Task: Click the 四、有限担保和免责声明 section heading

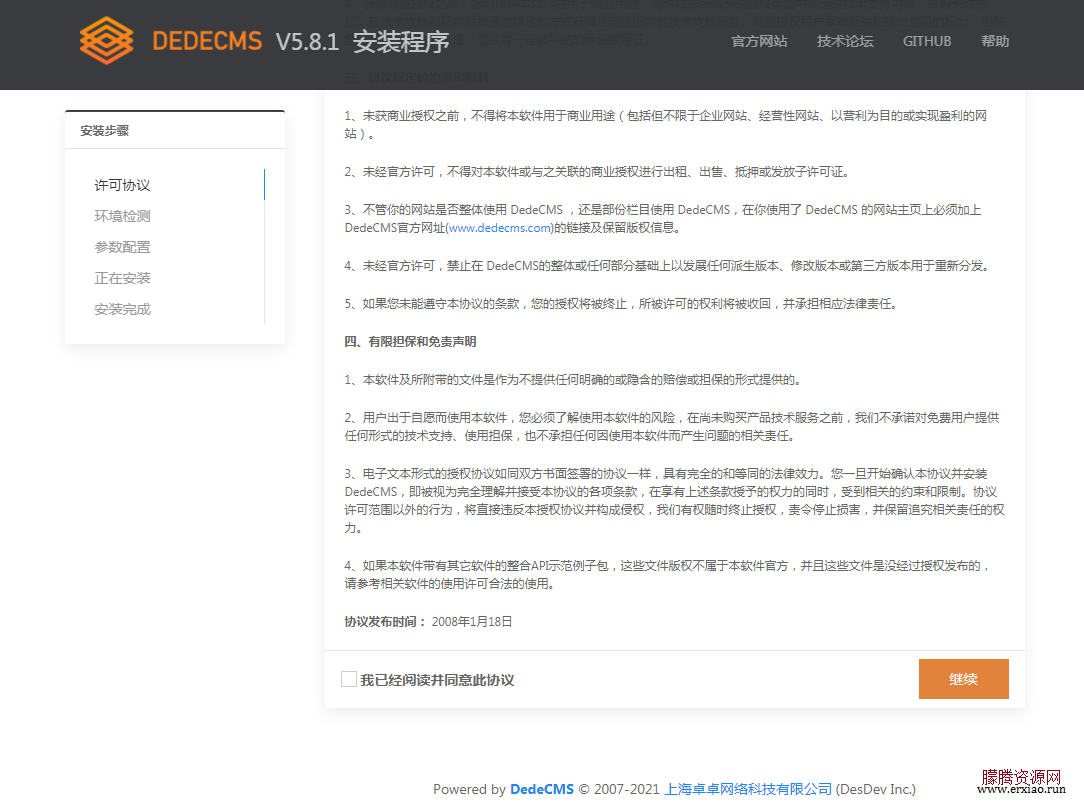Action: (411, 341)
